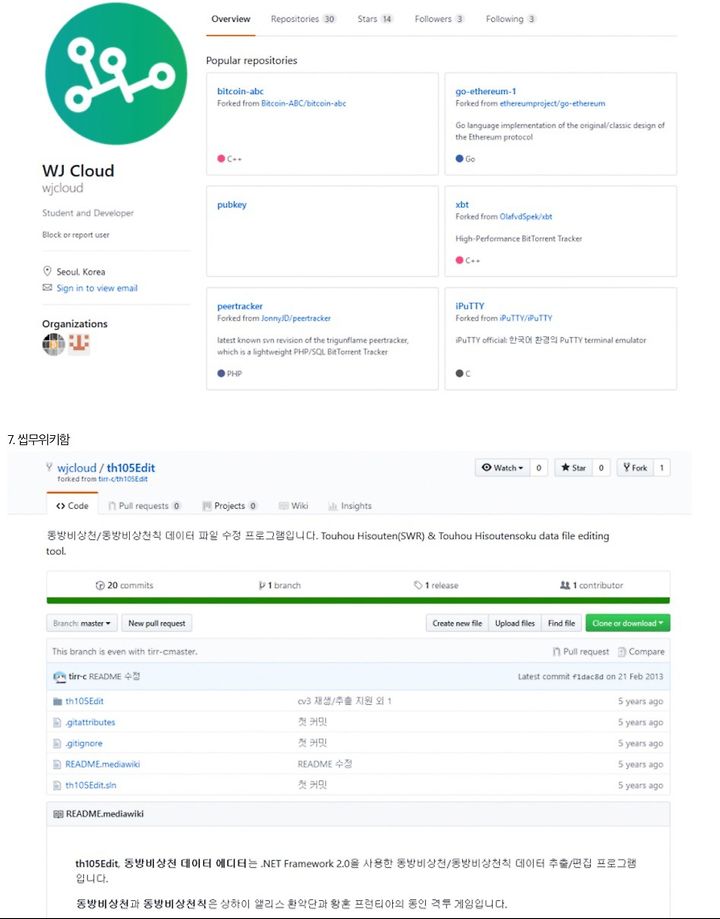Follow the Bitcoin-ABC/bitcoin-abc fork source link
Image resolution: width=720 pixels, height=919 pixels.
(x=304, y=104)
